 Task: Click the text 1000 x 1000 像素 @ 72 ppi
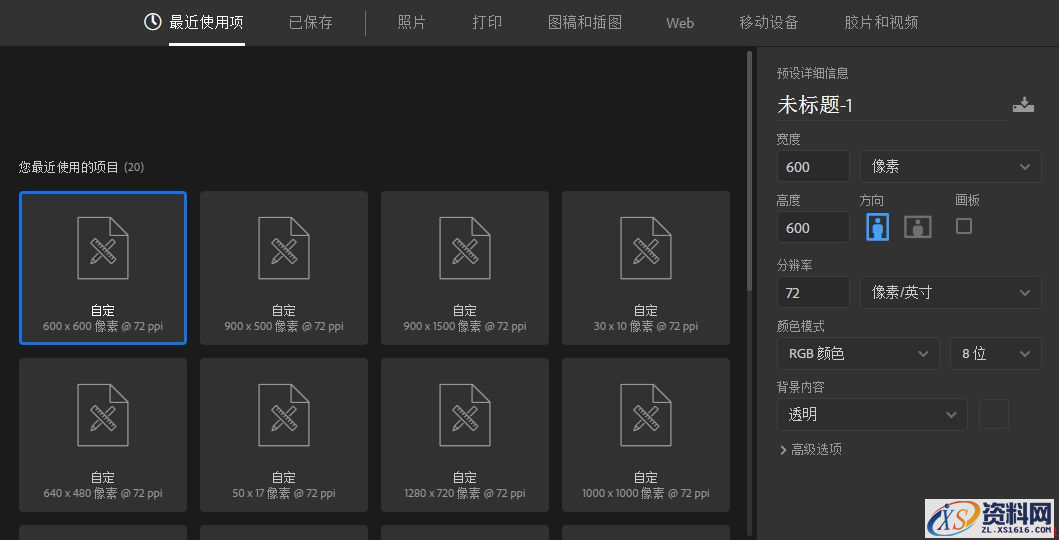646,494
